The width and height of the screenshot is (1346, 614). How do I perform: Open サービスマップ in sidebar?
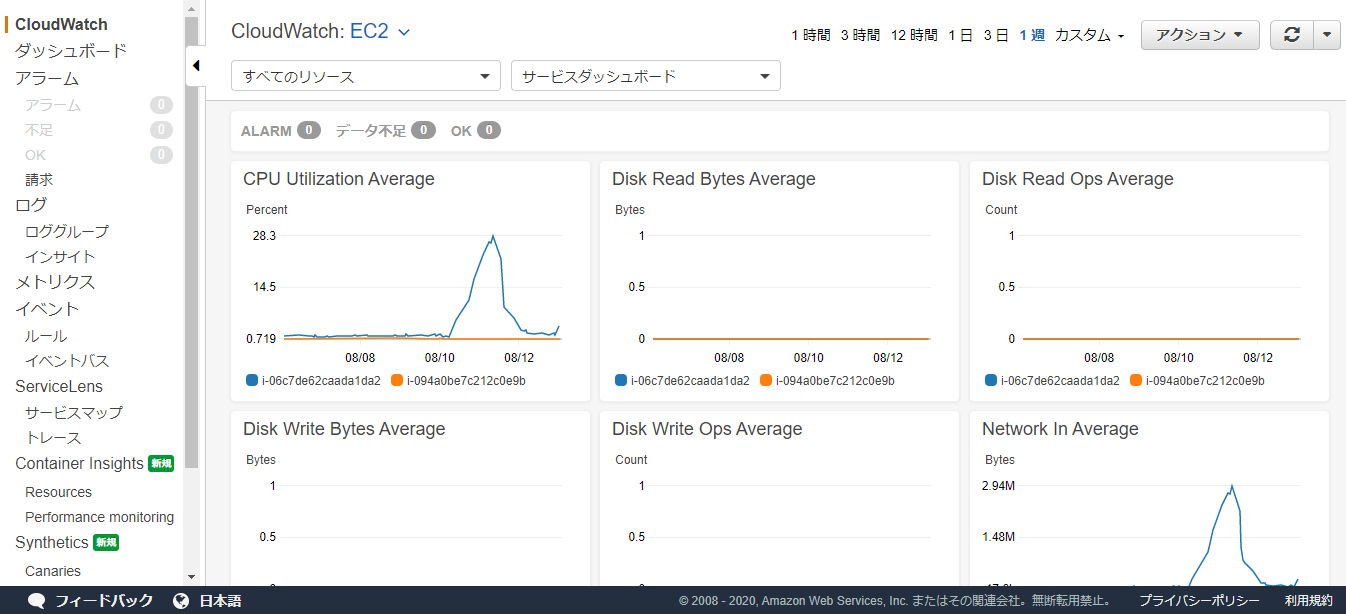(x=74, y=412)
